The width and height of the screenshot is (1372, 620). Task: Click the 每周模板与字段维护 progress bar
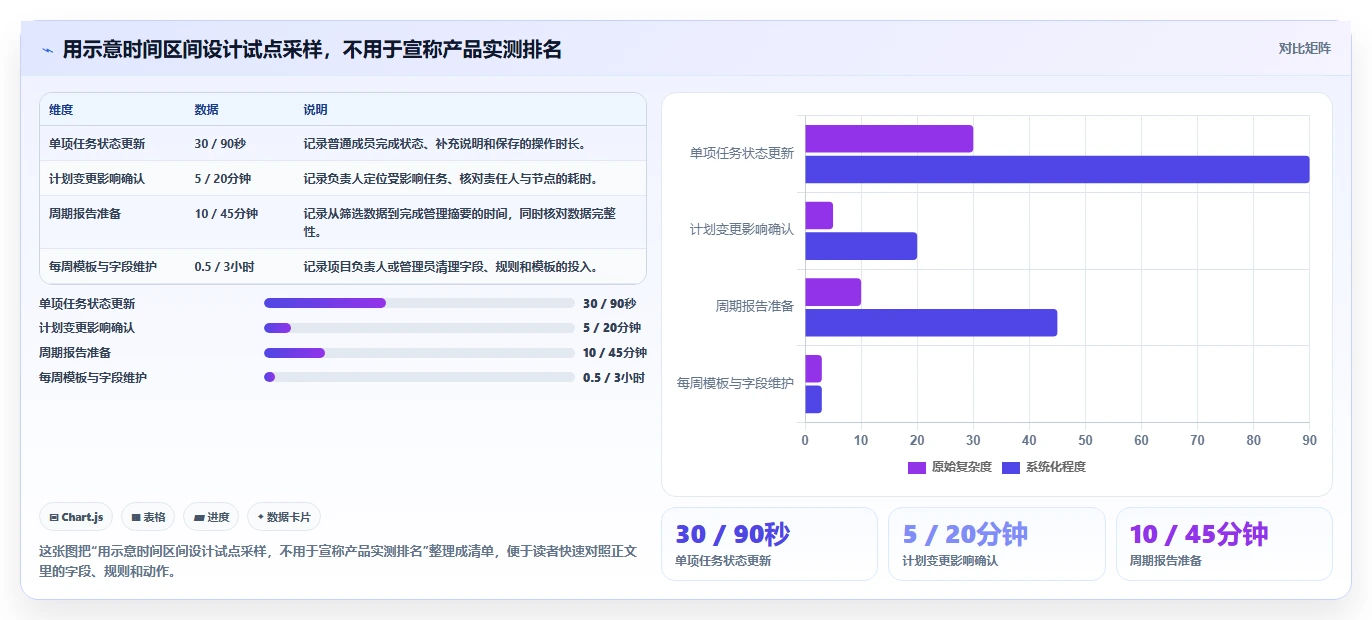point(419,377)
